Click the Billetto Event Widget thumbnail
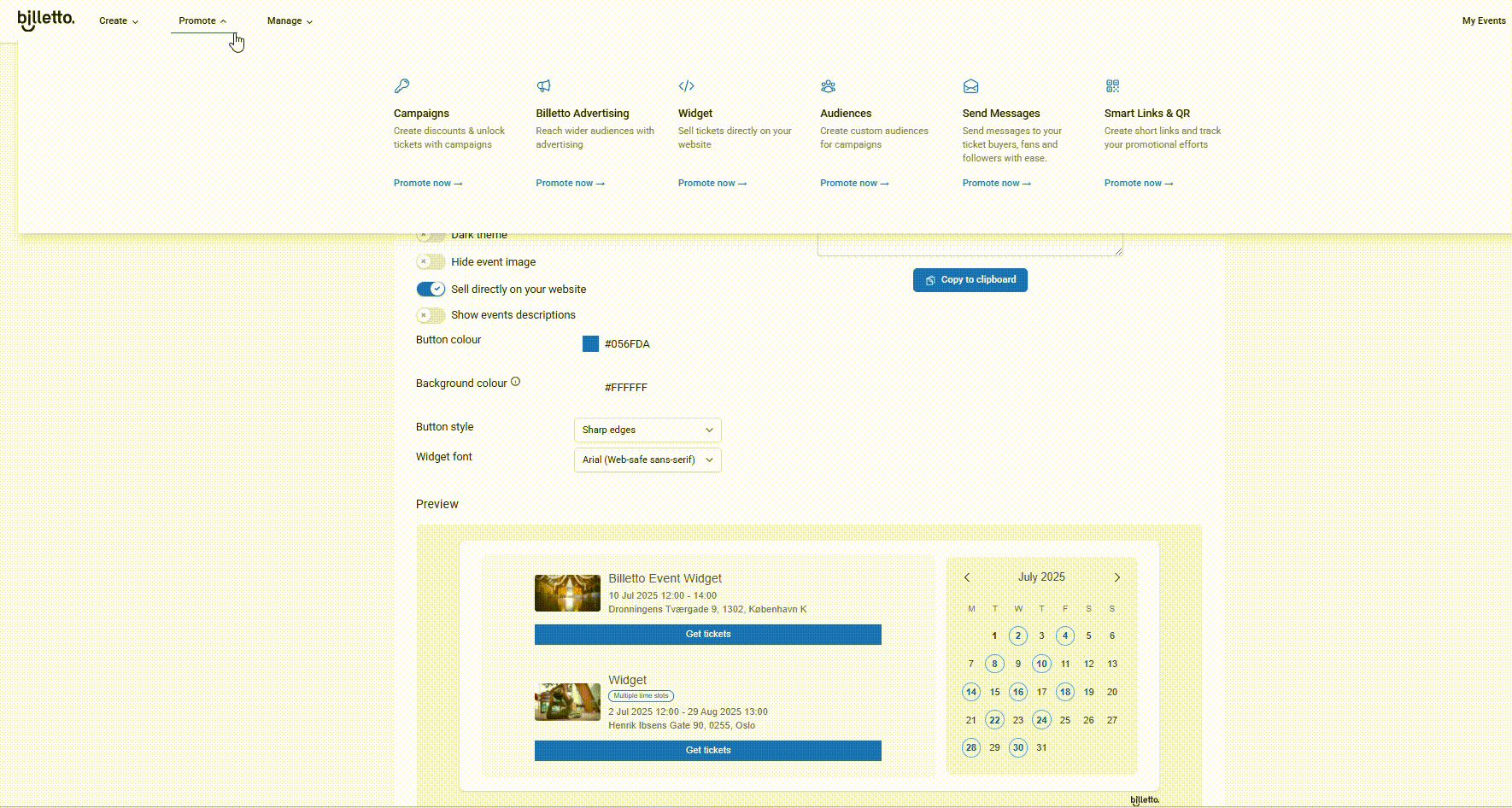 (567, 593)
